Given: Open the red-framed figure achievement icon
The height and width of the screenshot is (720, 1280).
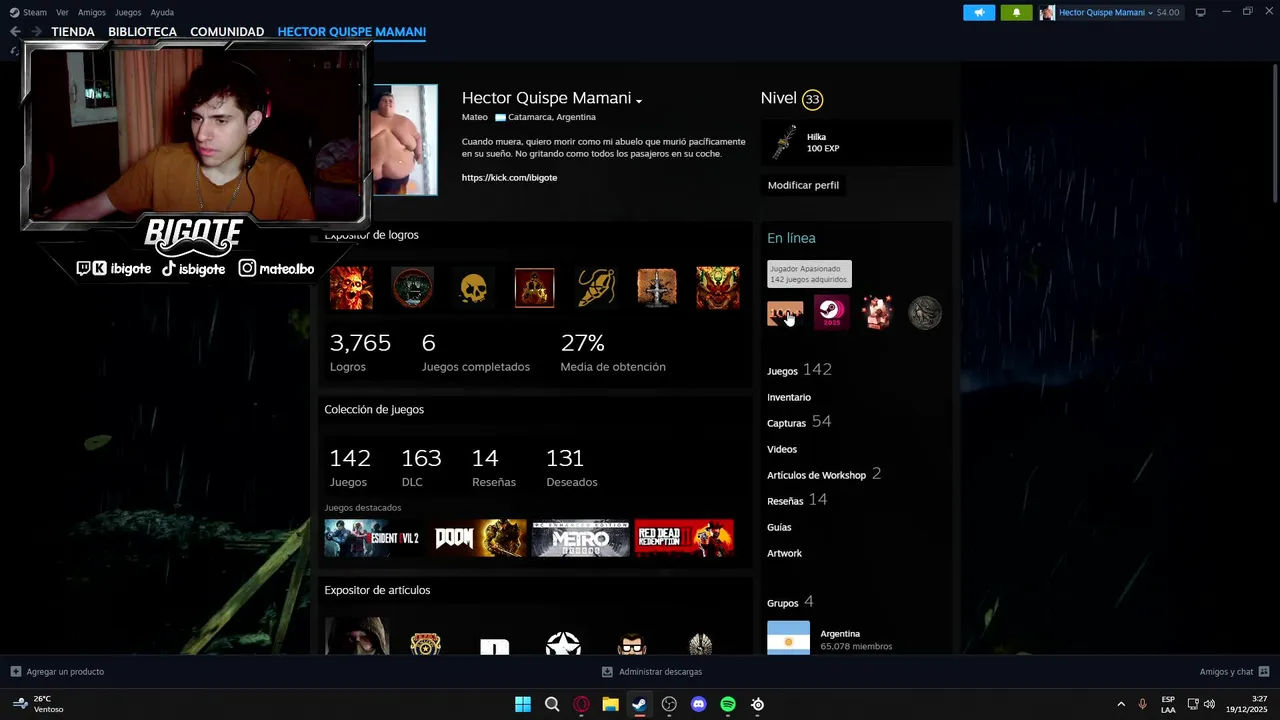Looking at the screenshot, I should (x=534, y=288).
